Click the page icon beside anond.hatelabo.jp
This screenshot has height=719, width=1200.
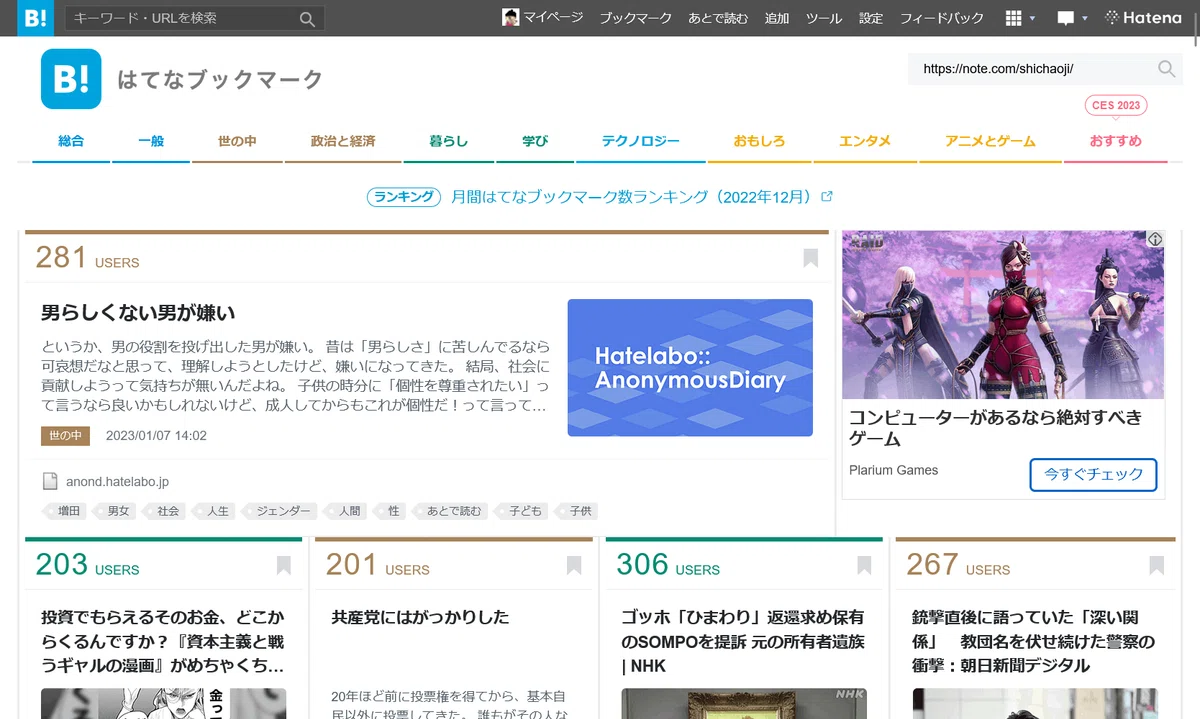(50, 482)
